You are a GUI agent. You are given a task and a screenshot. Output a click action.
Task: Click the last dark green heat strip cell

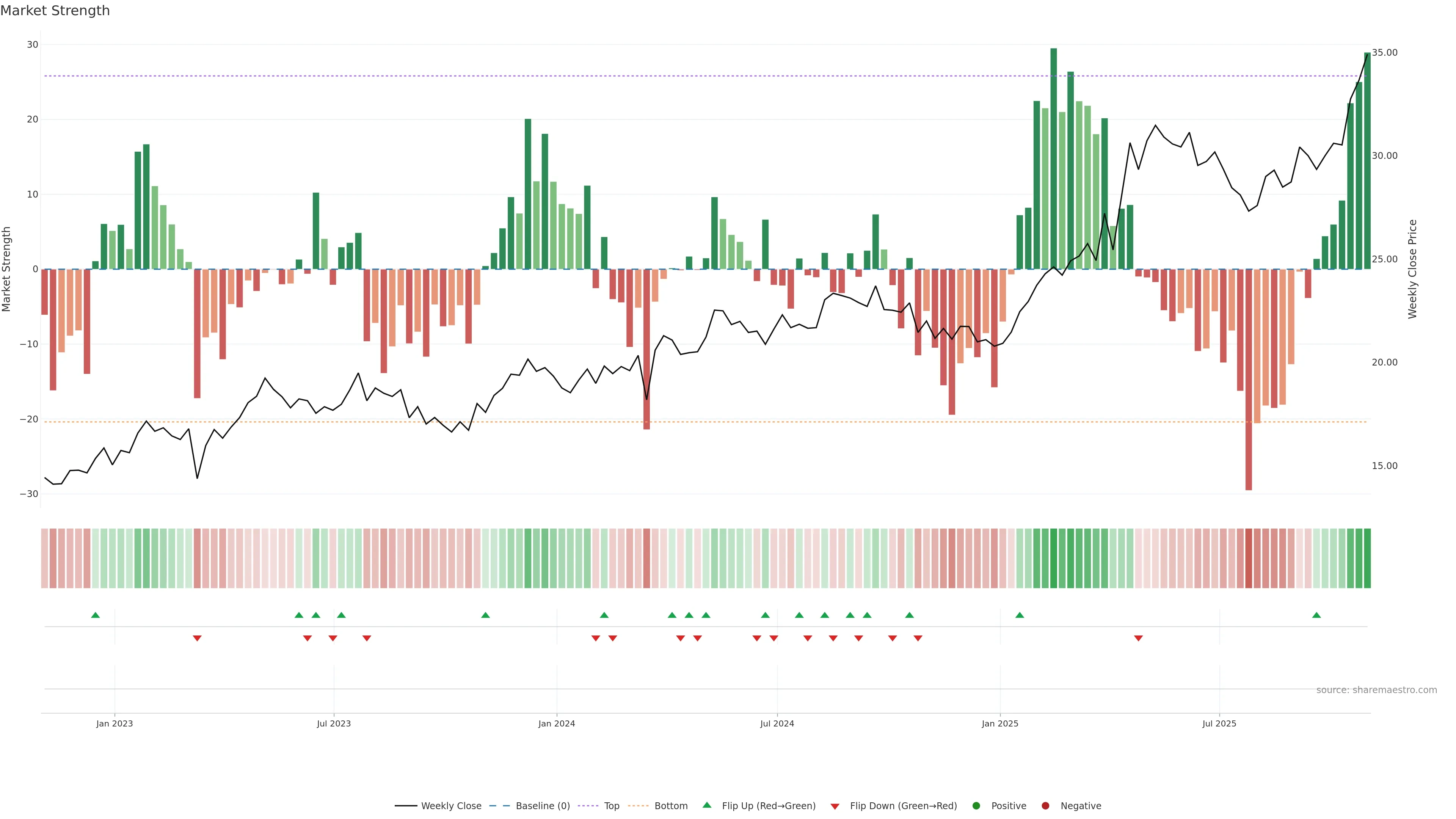pos(1367,558)
